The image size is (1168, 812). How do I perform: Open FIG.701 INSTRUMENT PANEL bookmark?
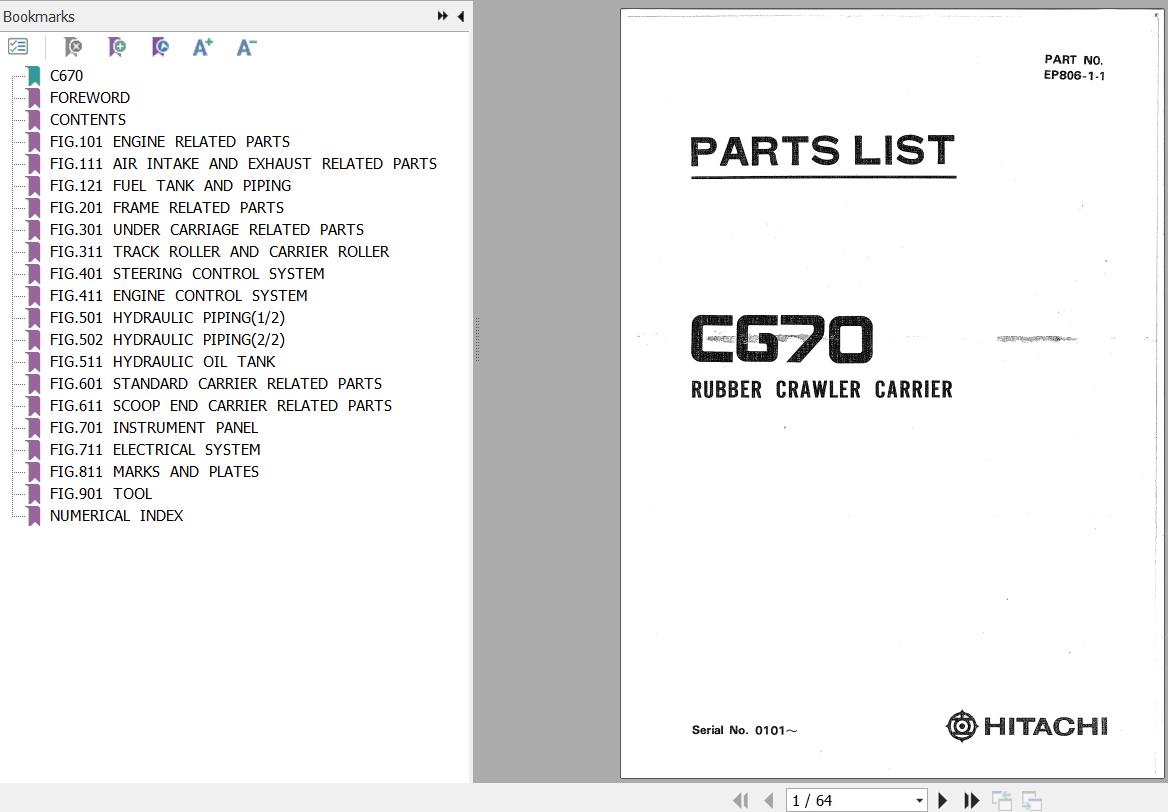pyautogui.click(x=154, y=428)
